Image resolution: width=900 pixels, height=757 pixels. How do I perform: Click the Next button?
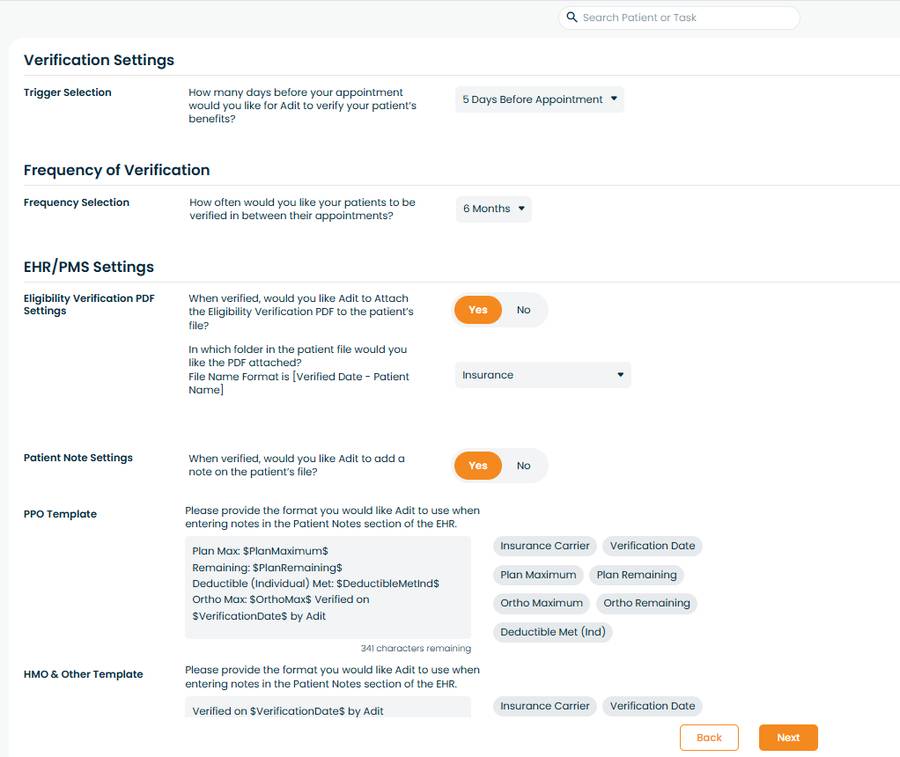[x=788, y=737]
